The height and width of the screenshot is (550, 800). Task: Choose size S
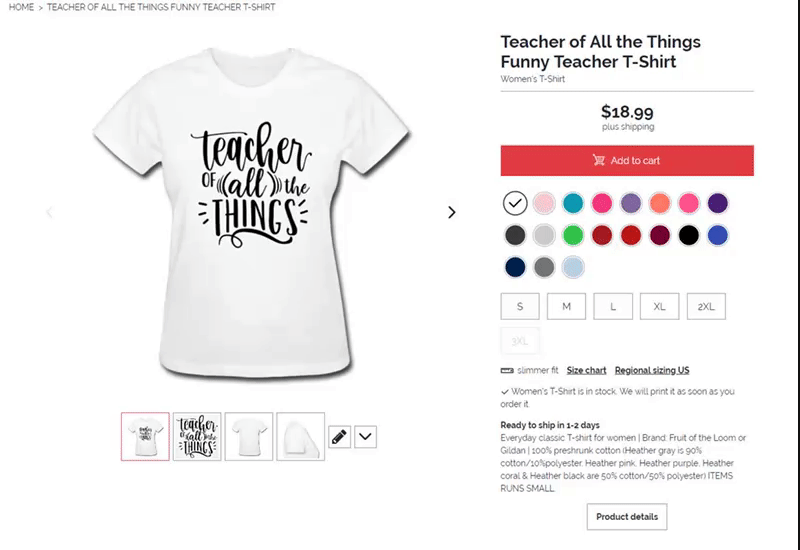coord(520,306)
